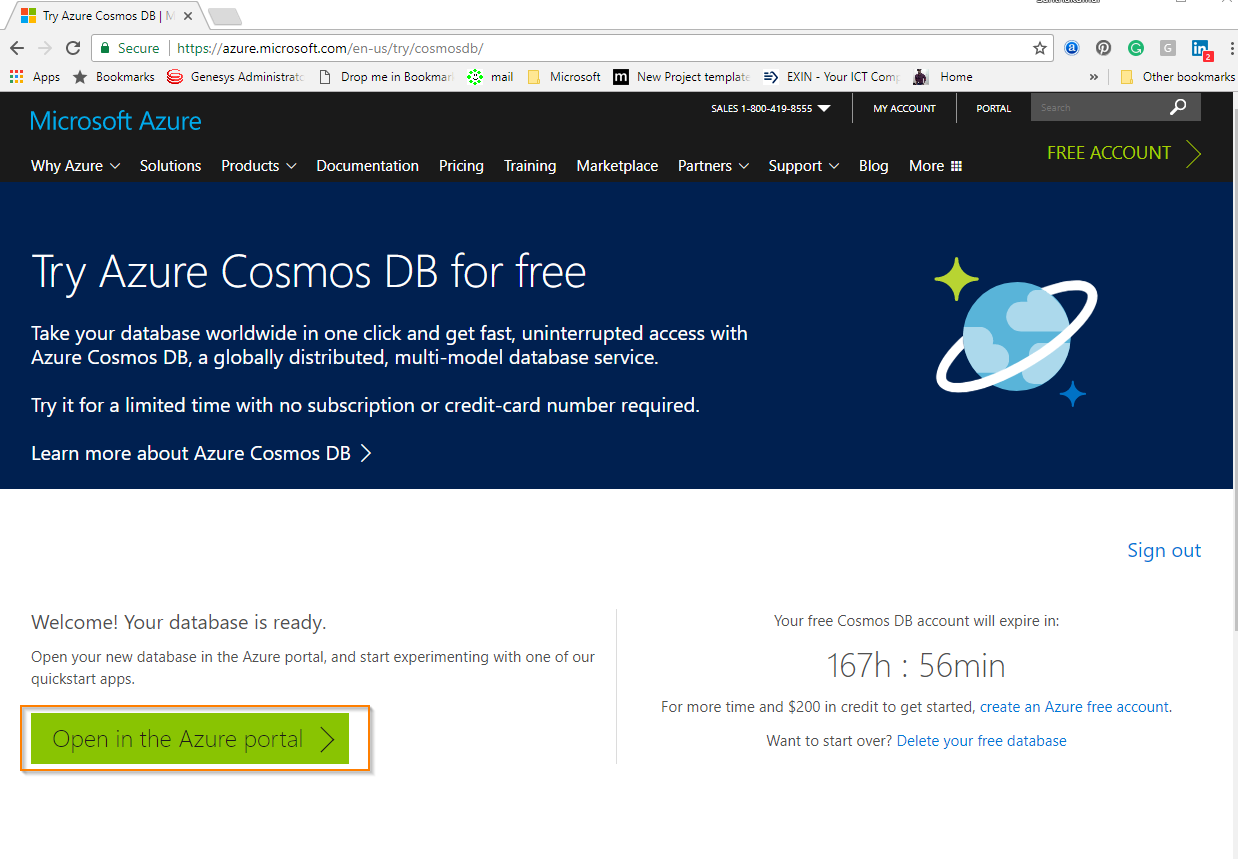Open the LinkedIn extension with notification badge
The height and width of the screenshot is (859, 1238).
[1201, 49]
